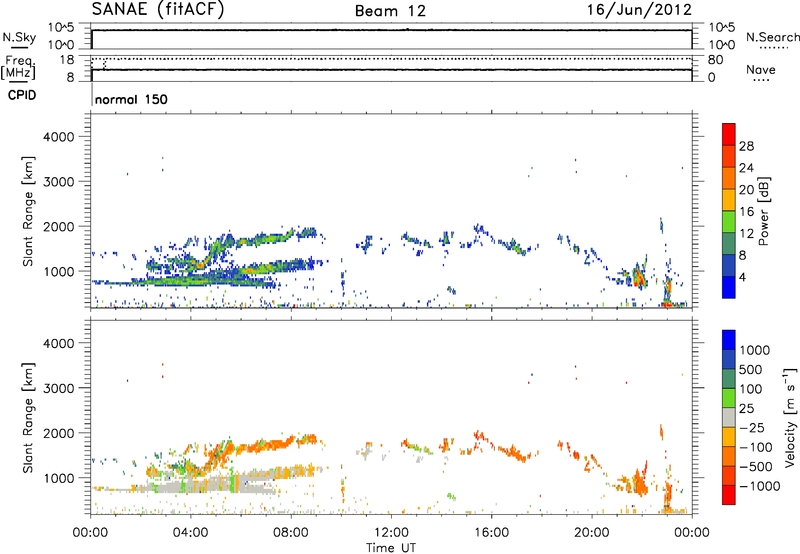Click the Velocity [m s⁻¹] colorbar title
Viewport: 800px width, 554px height.
(x=790, y=417)
